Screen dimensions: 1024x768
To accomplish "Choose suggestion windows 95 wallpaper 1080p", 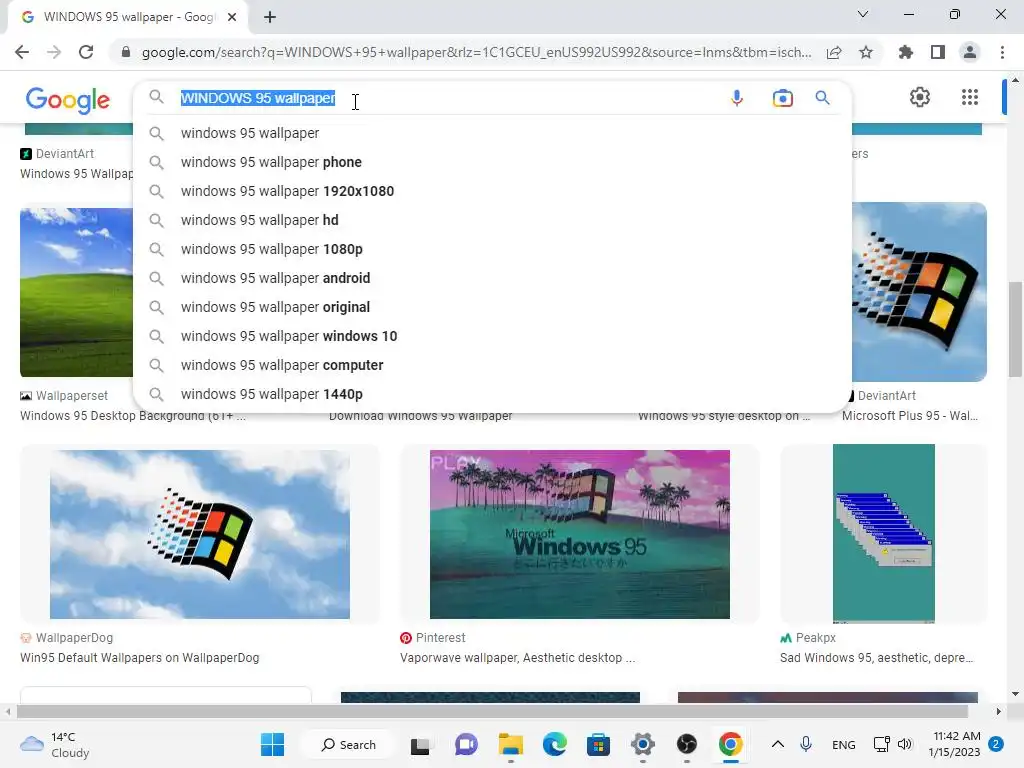I will coord(492,249).
